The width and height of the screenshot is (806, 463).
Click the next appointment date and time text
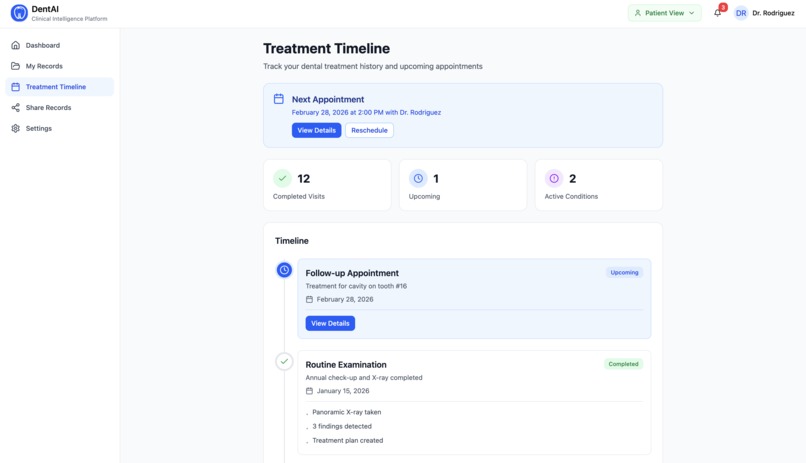tap(366, 112)
